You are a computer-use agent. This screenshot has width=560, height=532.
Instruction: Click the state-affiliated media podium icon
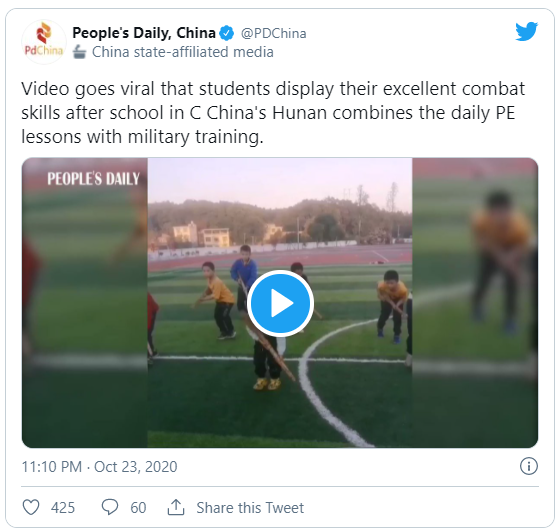pos(79,52)
